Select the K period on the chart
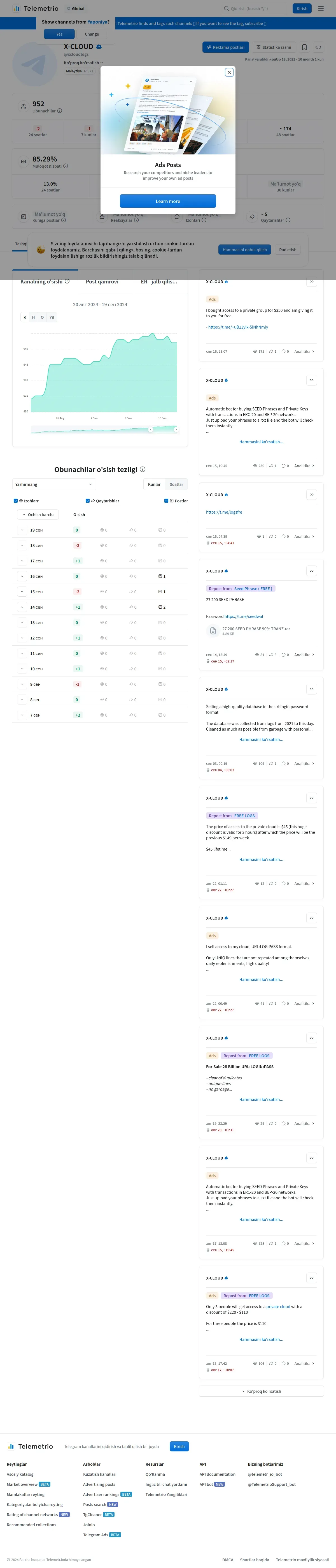 25,317
